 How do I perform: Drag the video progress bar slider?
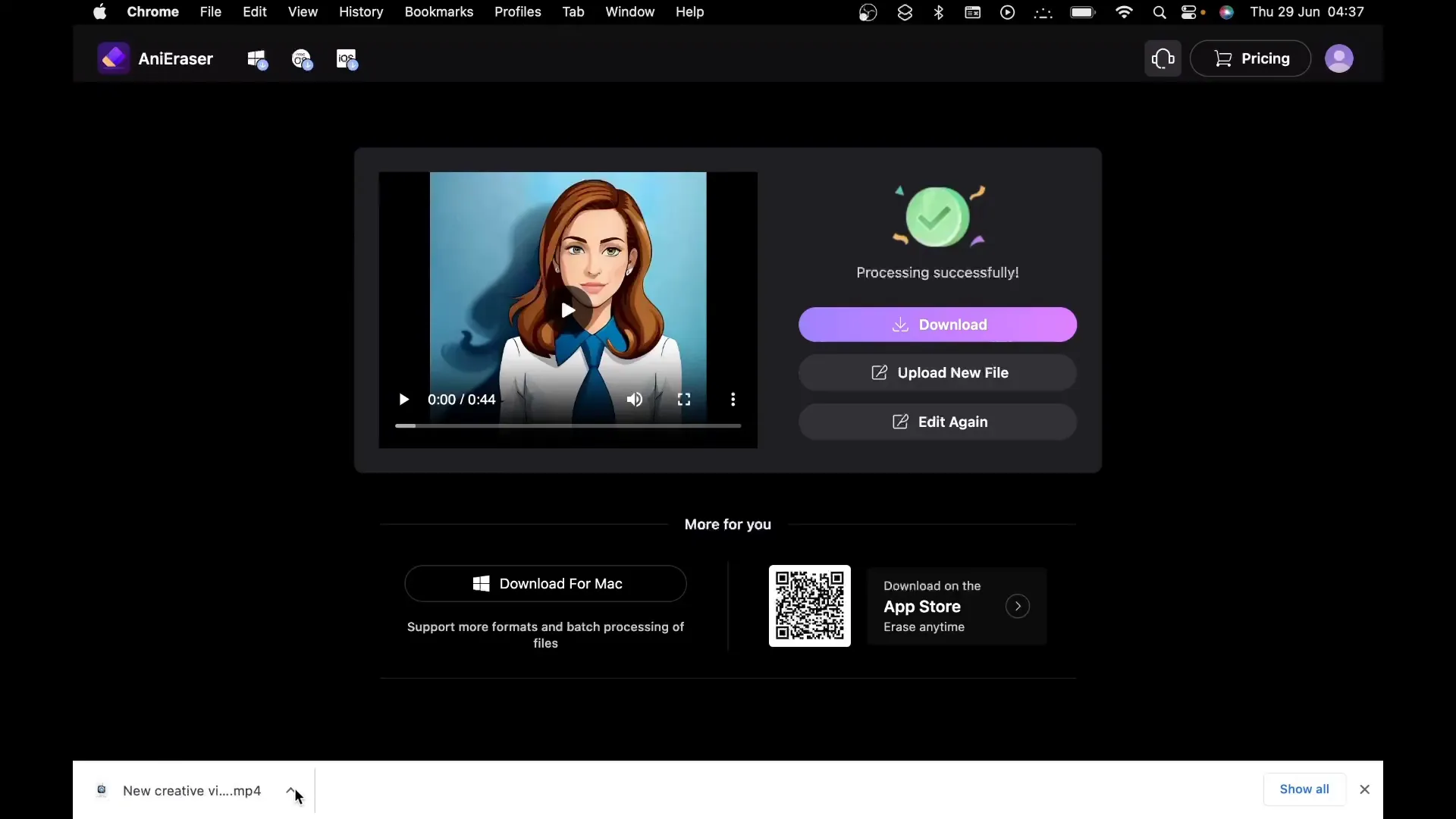[x=400, y=427]
